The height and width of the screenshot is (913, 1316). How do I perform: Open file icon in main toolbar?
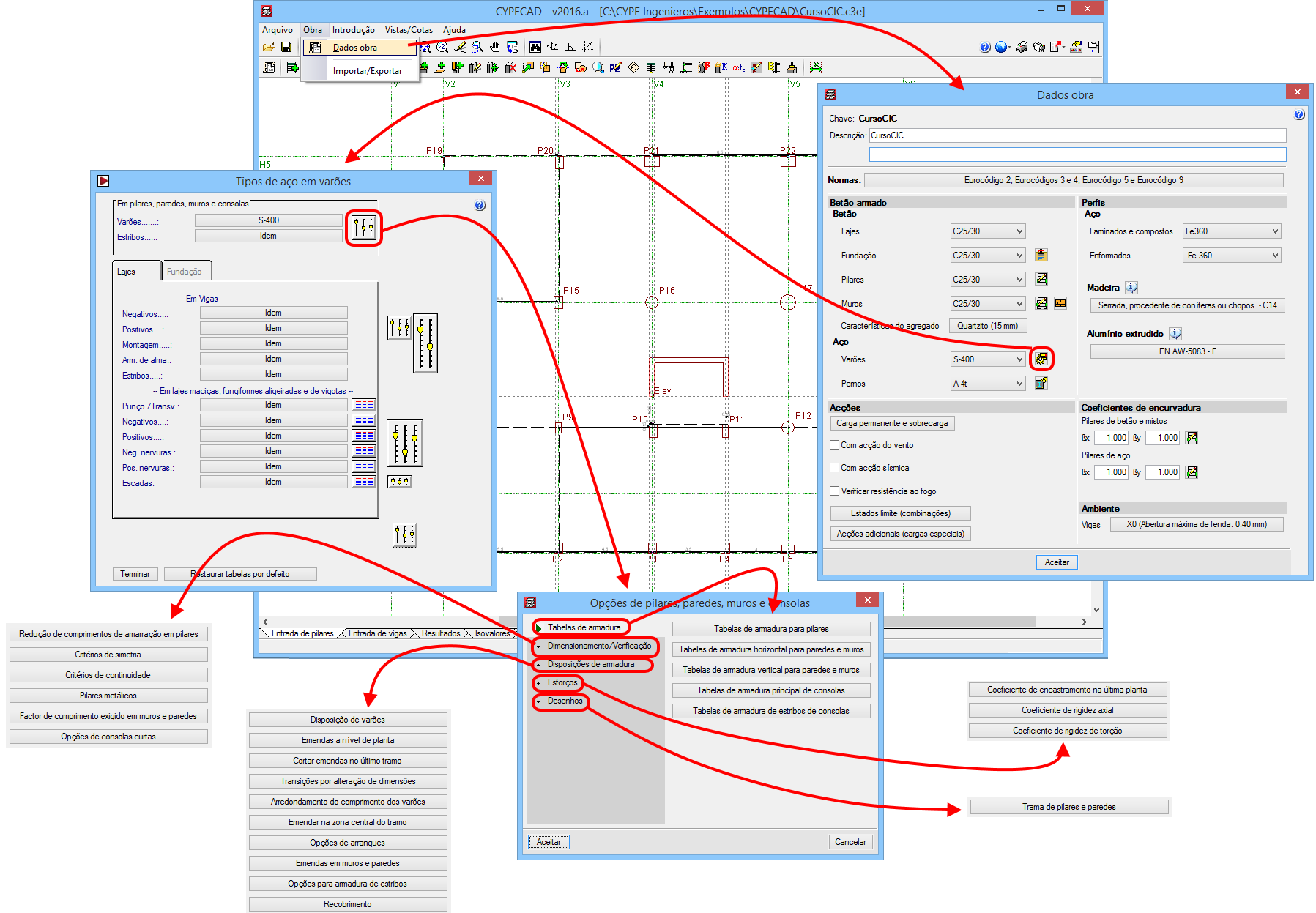pos(269,47)
